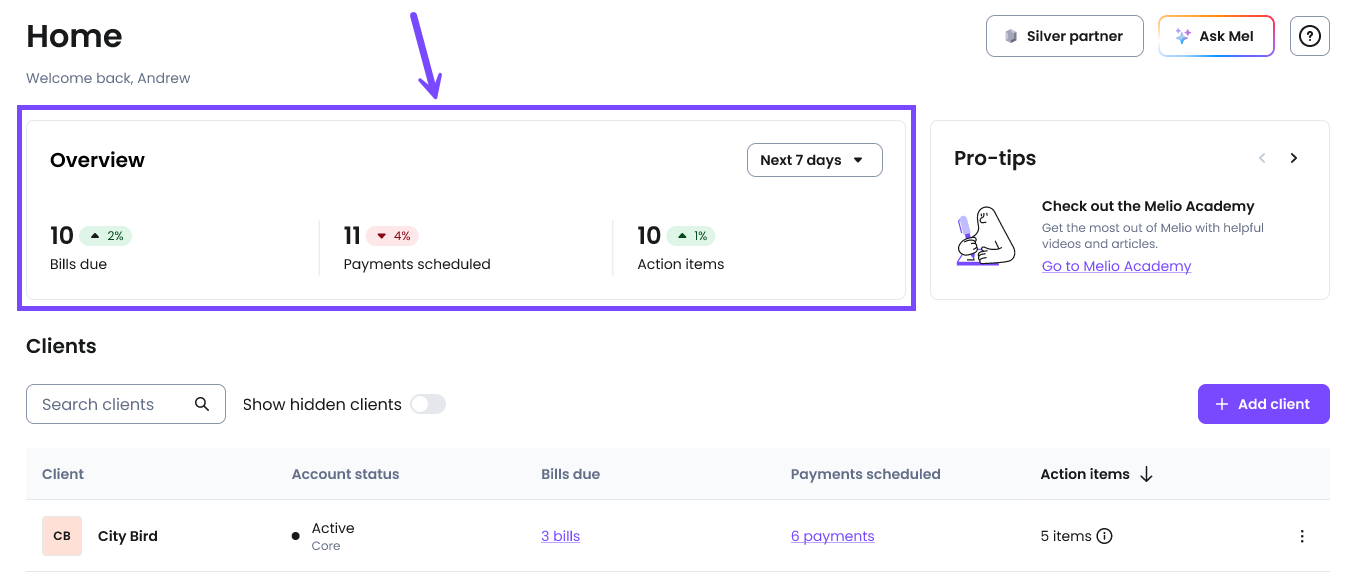Open the 6 payments link
This screenshot has width=1357, height=579.
pos(832,536)
